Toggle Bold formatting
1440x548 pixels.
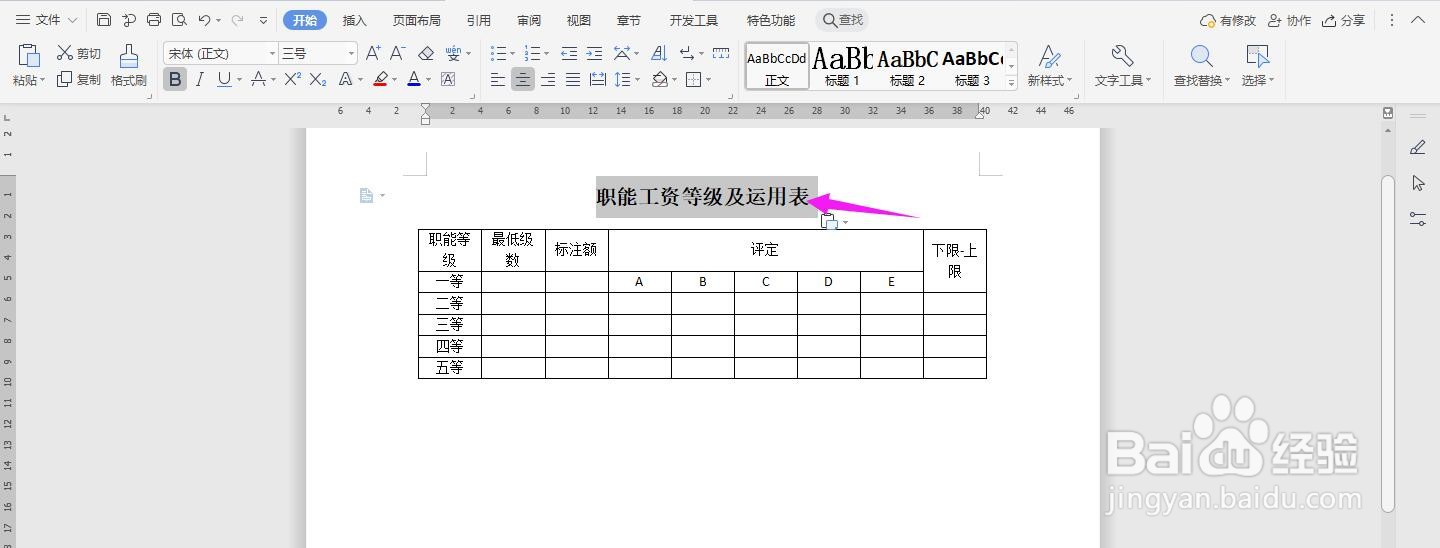(175, 79)
